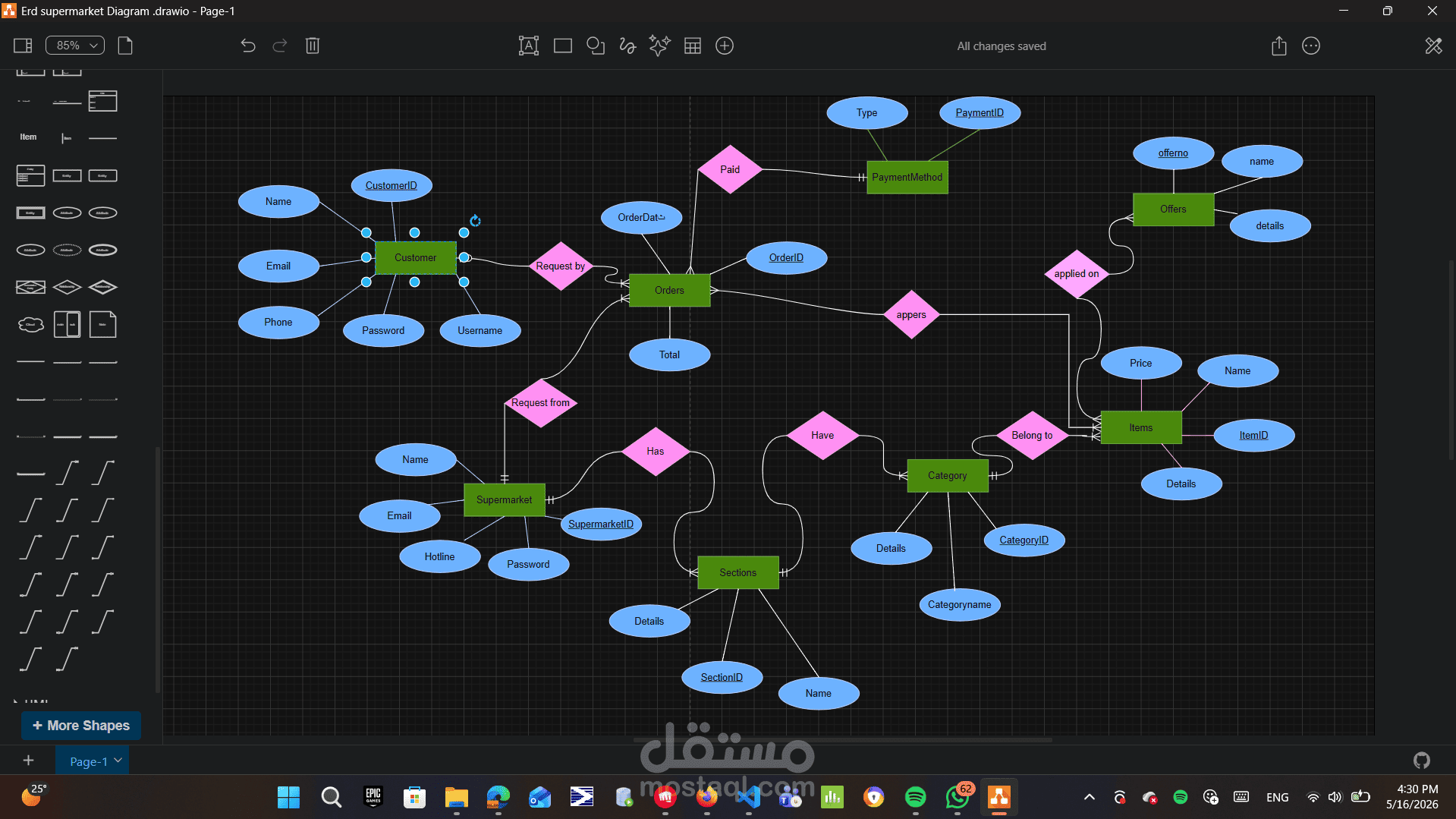This screenshot has height=819, width=1456.
Task: Select the Total attribute ellipse
Action: coord(670,355)
